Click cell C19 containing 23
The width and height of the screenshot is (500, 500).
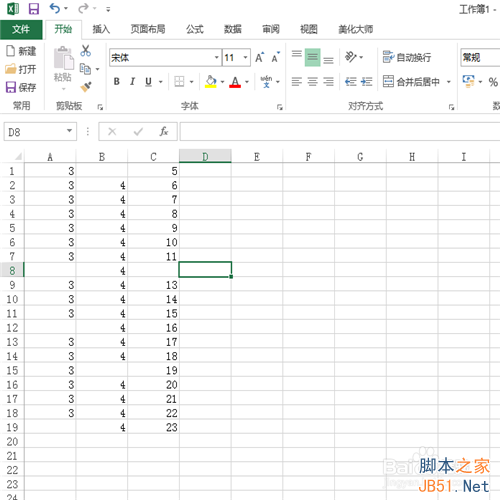(153, 427)
